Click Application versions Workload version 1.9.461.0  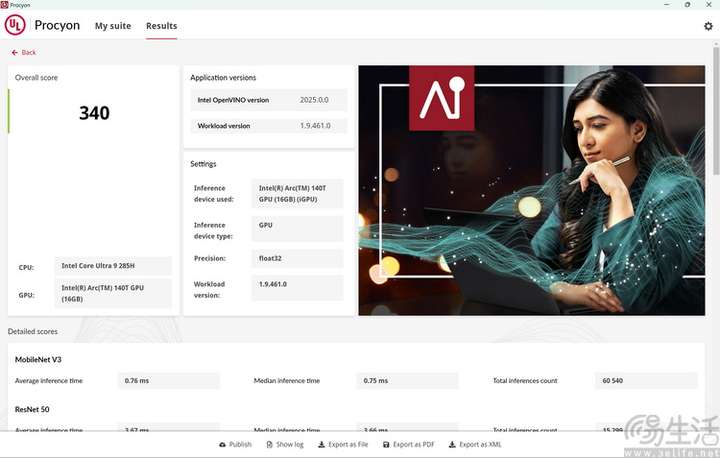click(315, 126)
